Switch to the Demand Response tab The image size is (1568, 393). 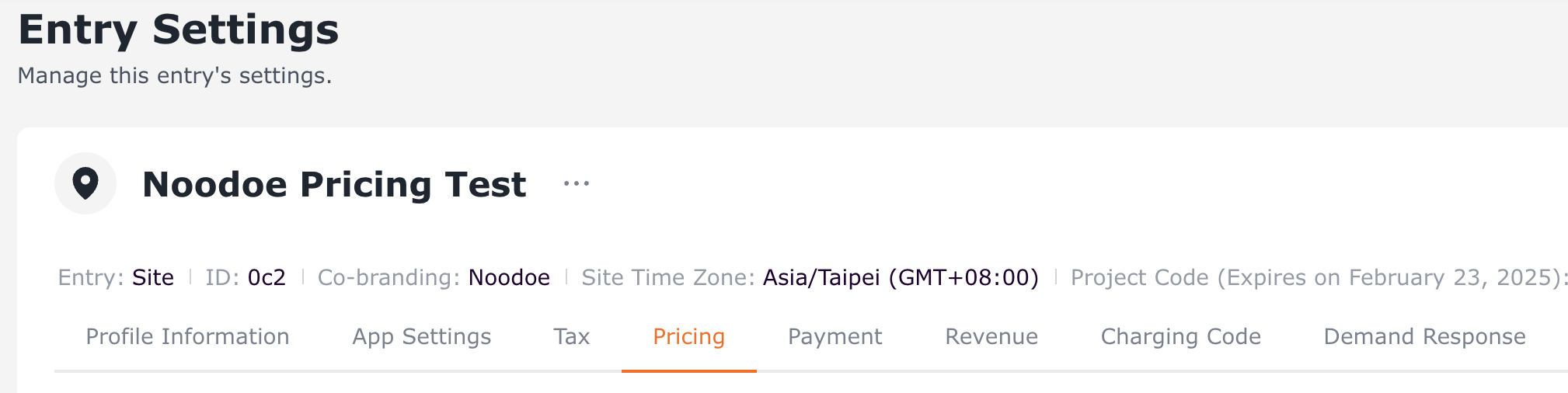pos(1424,336)
